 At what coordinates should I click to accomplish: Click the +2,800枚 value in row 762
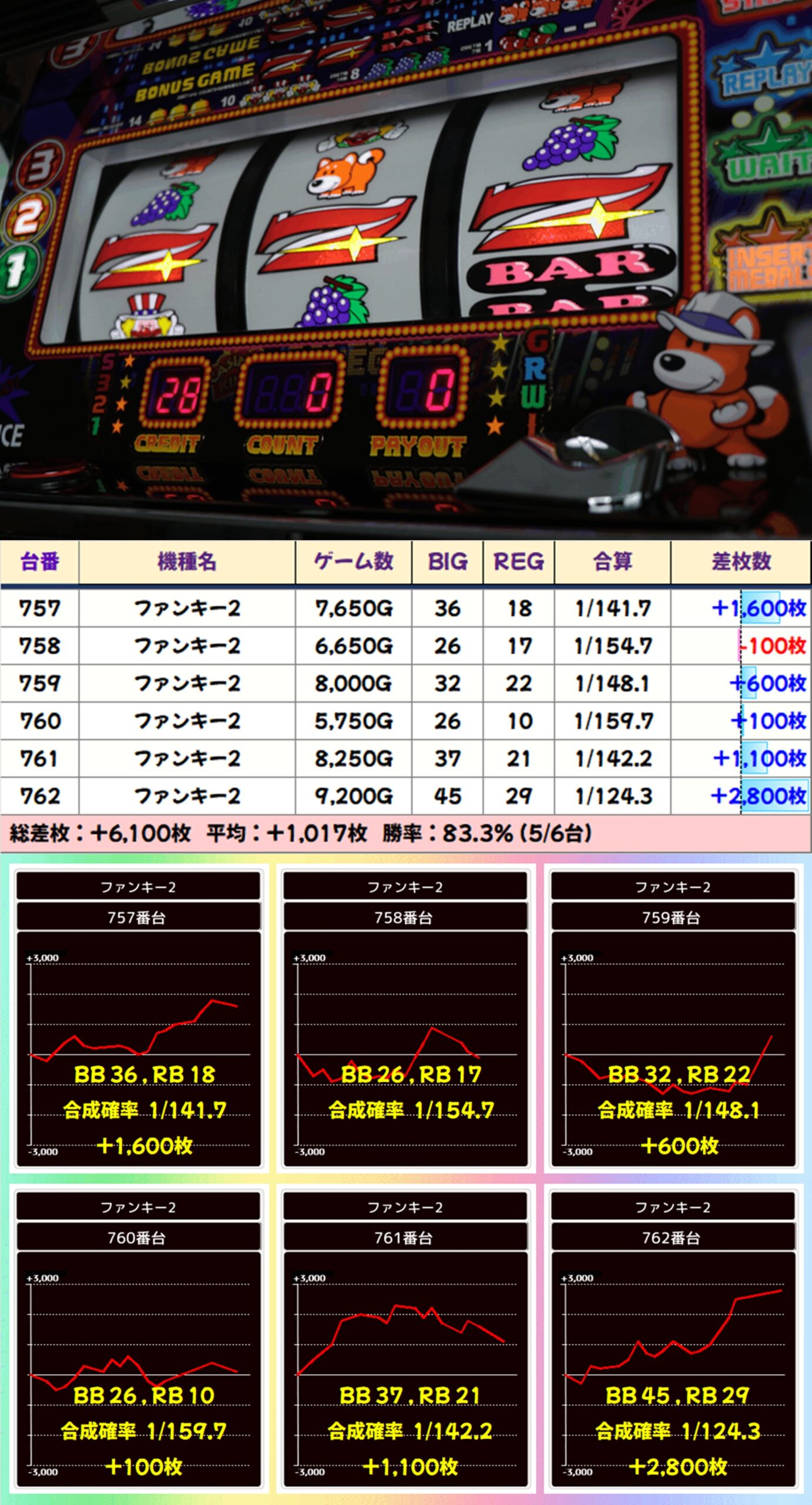click(x=758, y=796)
